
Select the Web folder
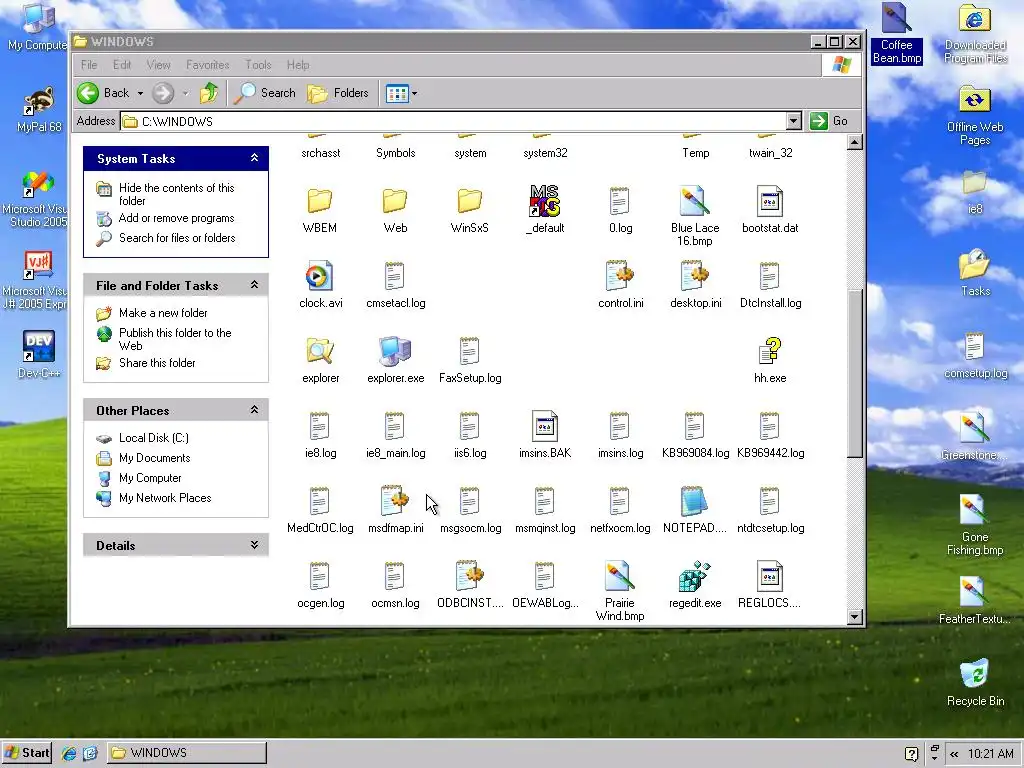(394, 201)
